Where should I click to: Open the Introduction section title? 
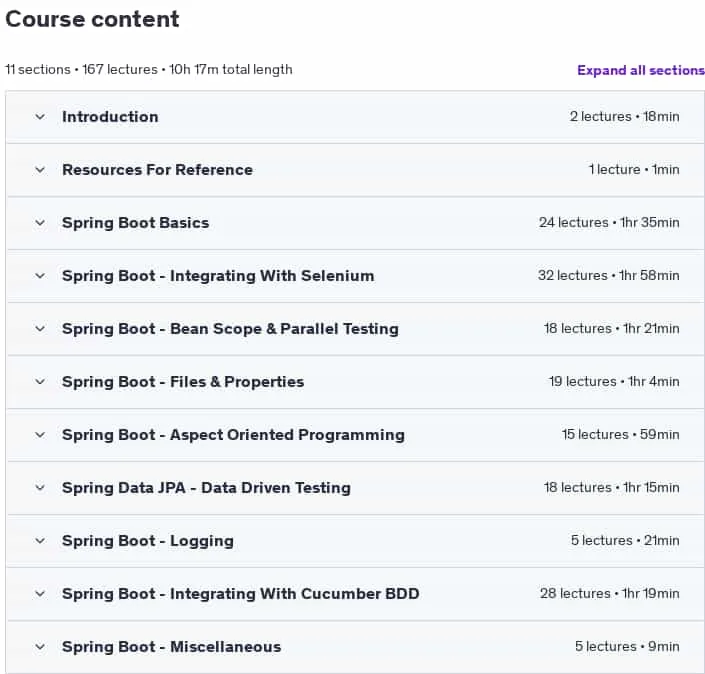pyautogui.click(x=110, y=117)
